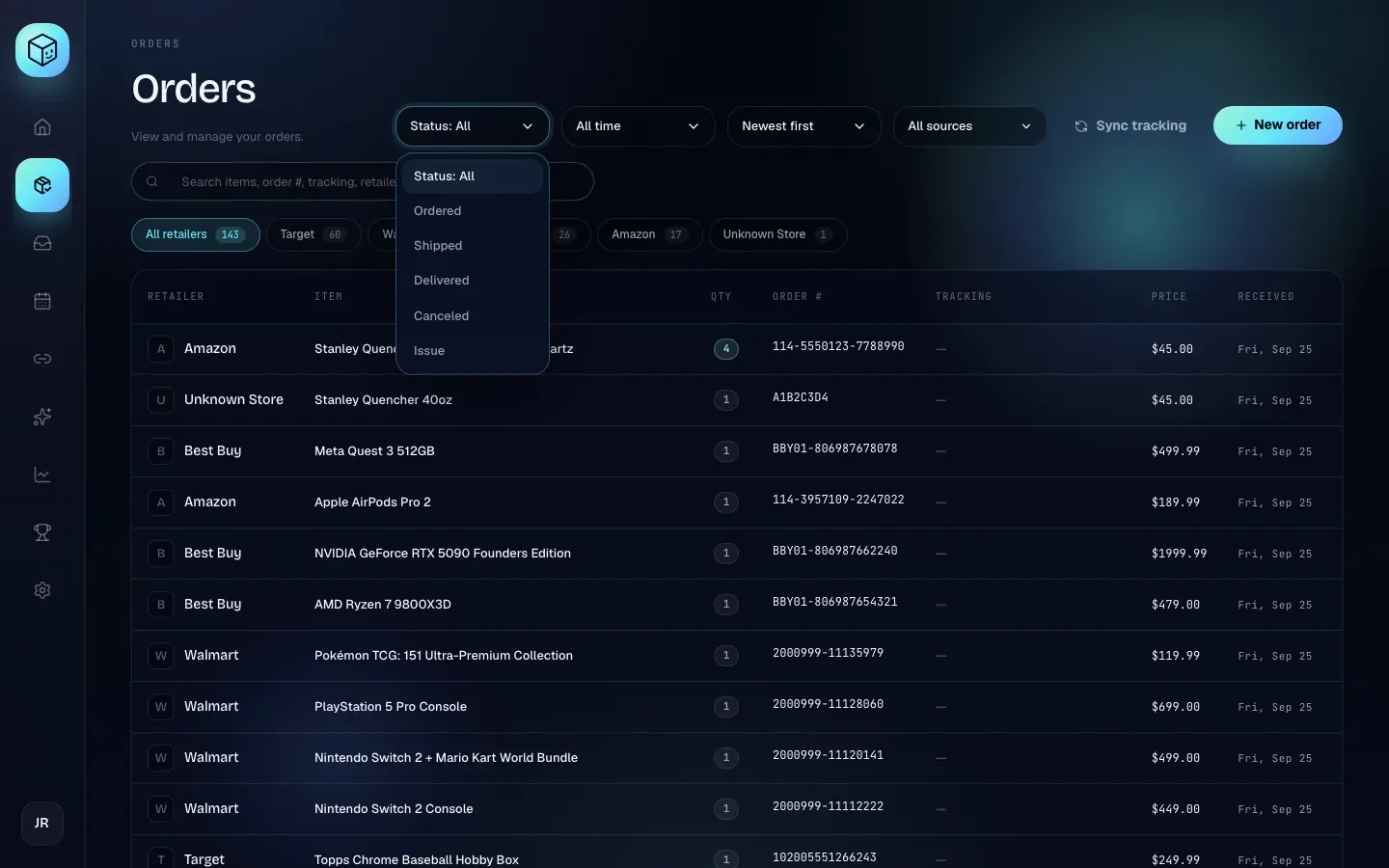
Task: Click the chevron on All sources dropdown
Action: click(x=1025, y=126)
